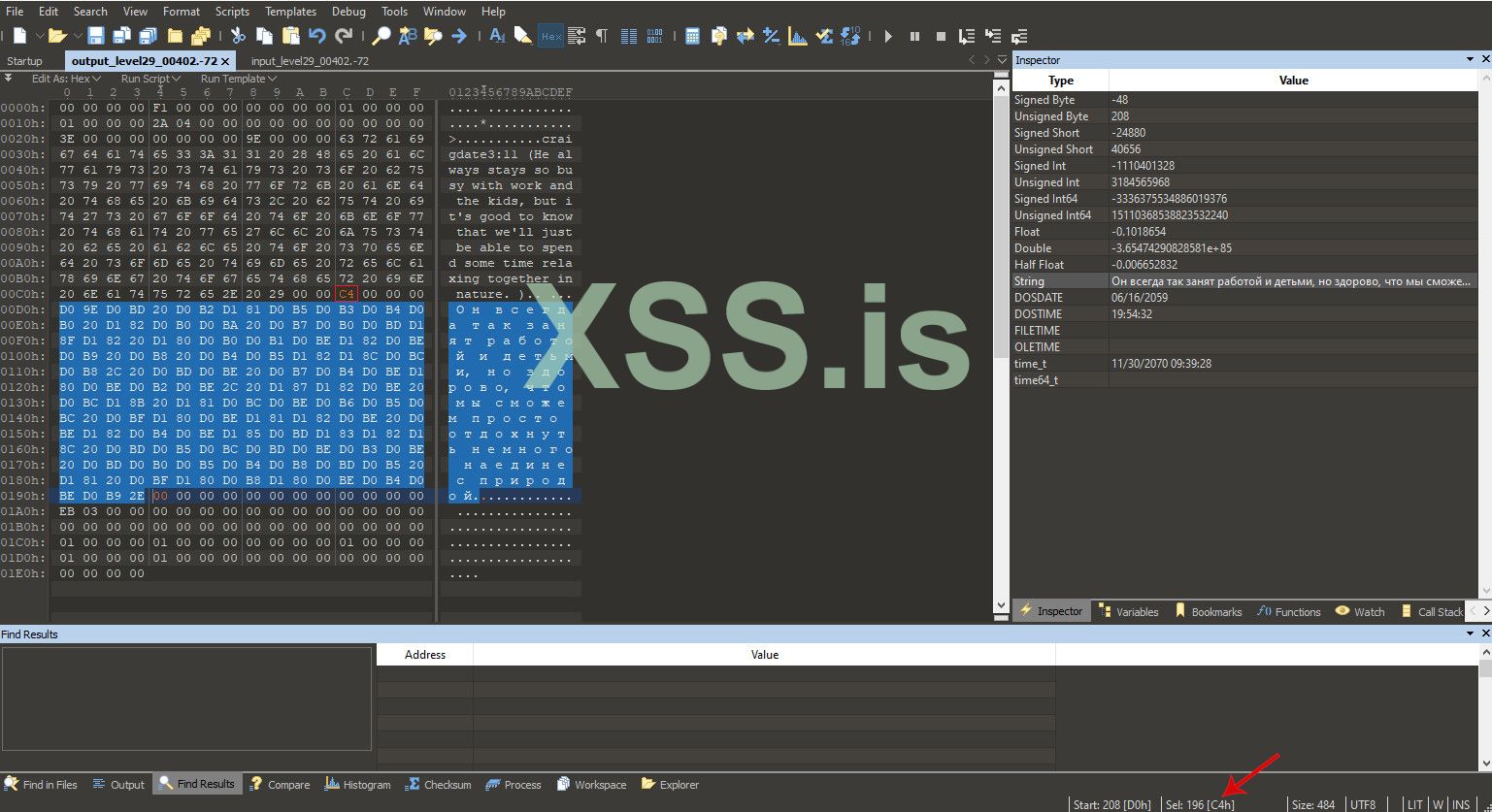This screenshot has width=1492, height=812.
Task: Click the Undo arrow icon
Action: coord(316,36)
